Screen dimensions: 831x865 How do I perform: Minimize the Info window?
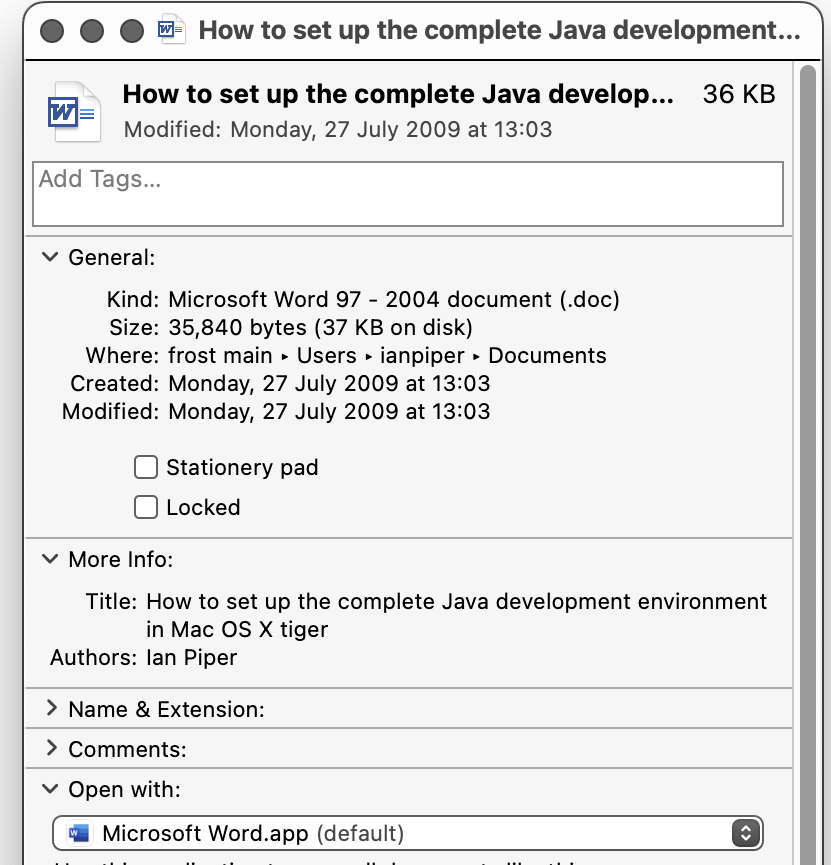(x=92, y=30)
